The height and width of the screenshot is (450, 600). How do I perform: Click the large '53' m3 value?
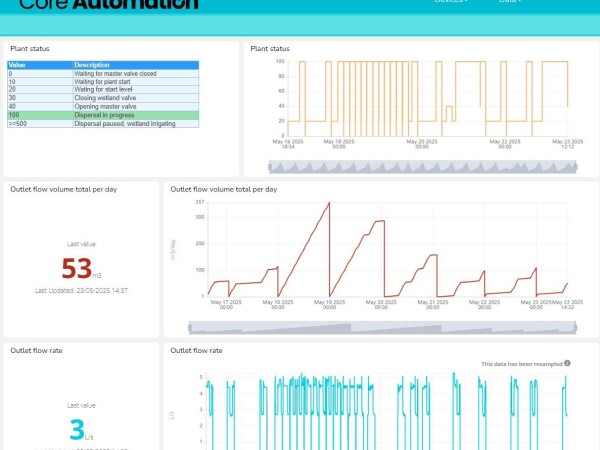tap(77, 268)
